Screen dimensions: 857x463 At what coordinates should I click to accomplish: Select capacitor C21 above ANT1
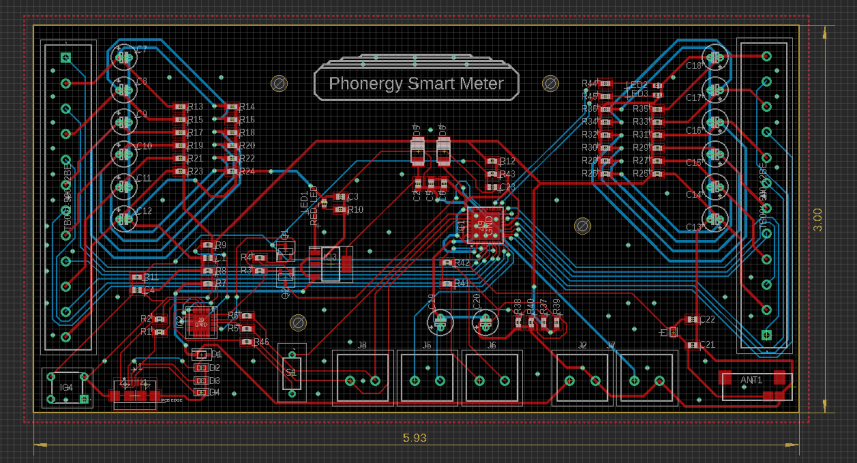coord(694,345)
